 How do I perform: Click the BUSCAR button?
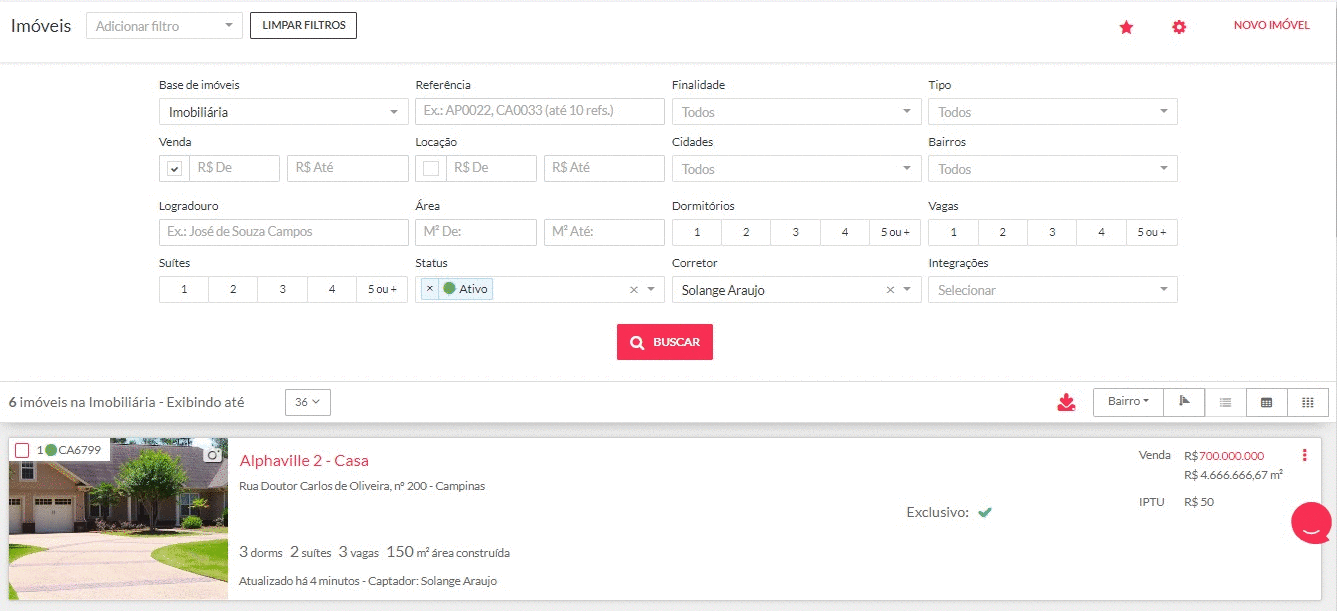click(x=665, y=342)
